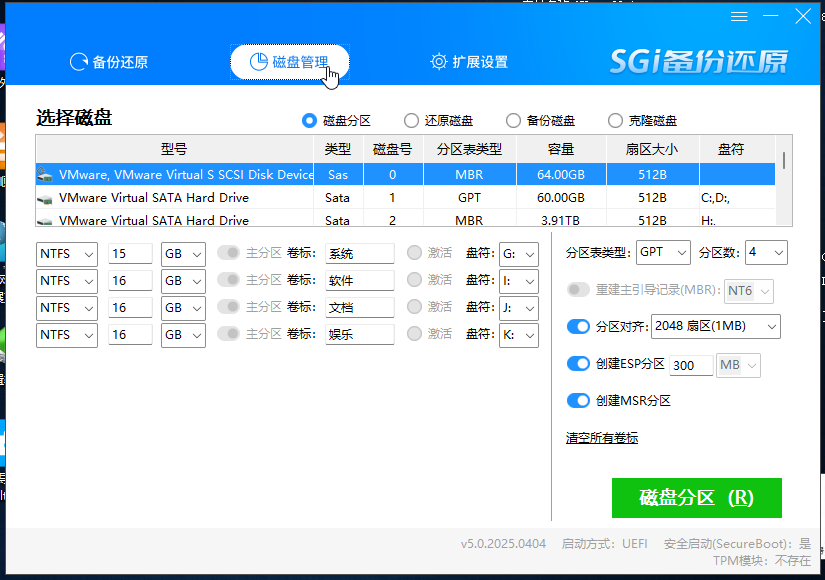Switch to the 备份还原 tab
825x580 pixels.
pos(109,62)
